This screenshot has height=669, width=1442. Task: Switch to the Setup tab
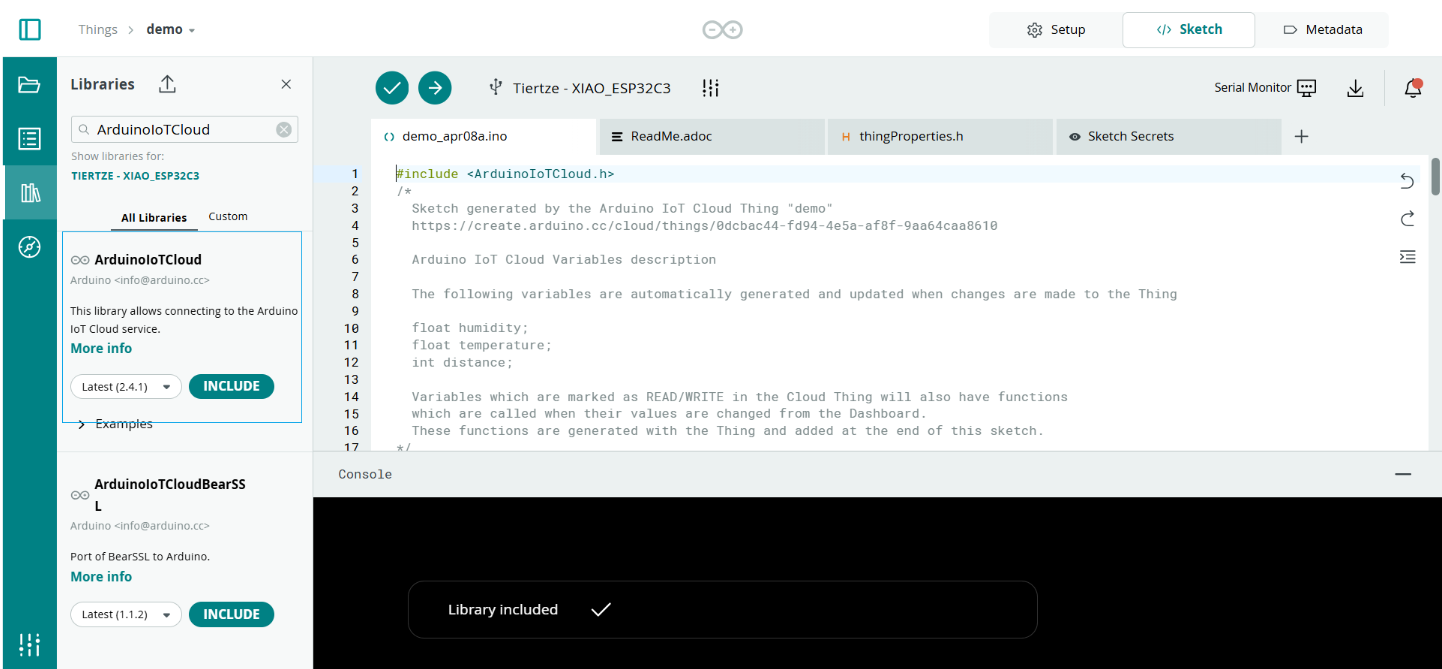[x=1056, y=30]
